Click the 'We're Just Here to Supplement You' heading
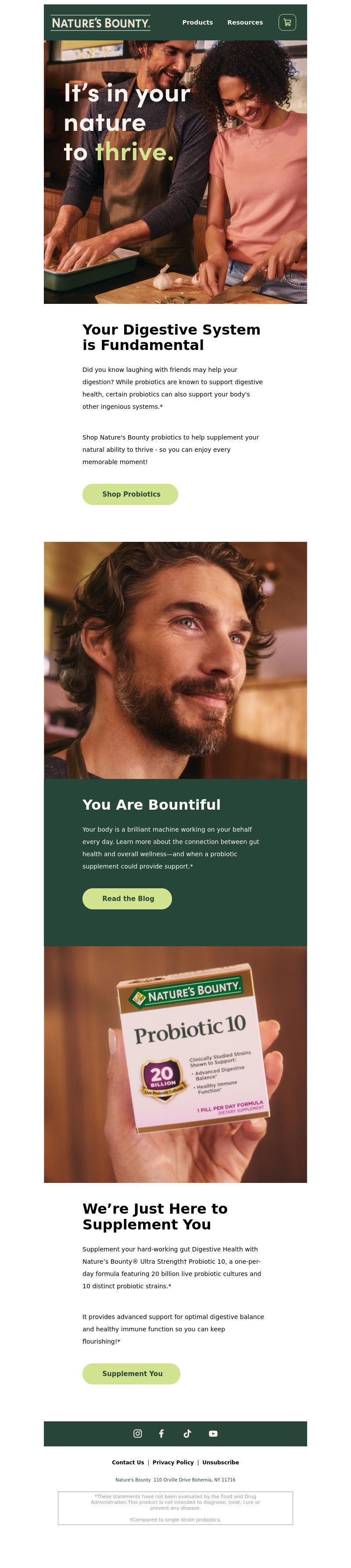This screenshot has width=351, height=1568. 155,1216
